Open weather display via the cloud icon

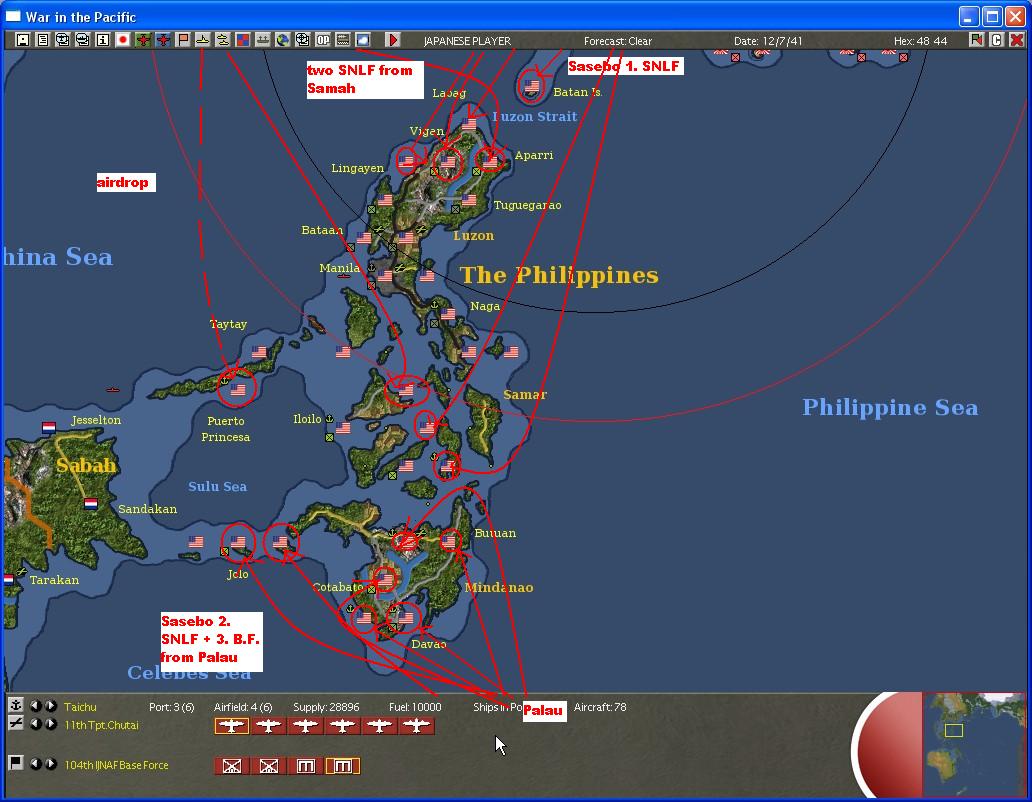(x=362, y=40)
